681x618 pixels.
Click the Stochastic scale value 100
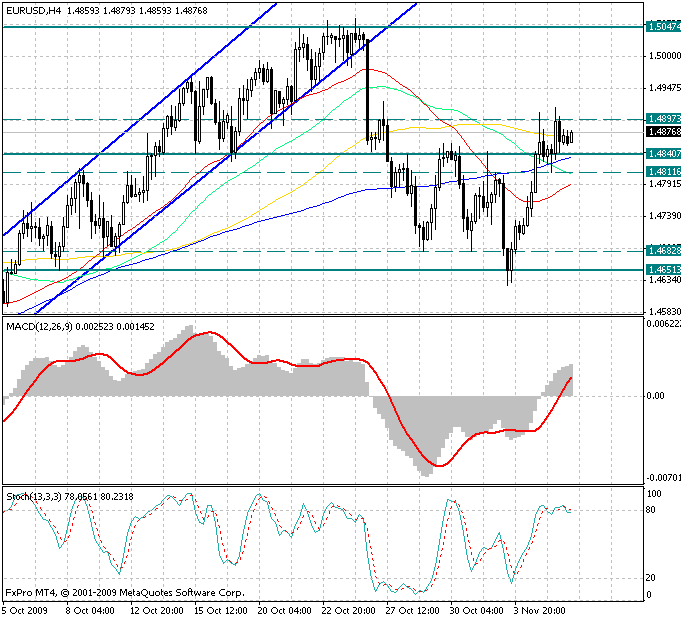point(654,494)
